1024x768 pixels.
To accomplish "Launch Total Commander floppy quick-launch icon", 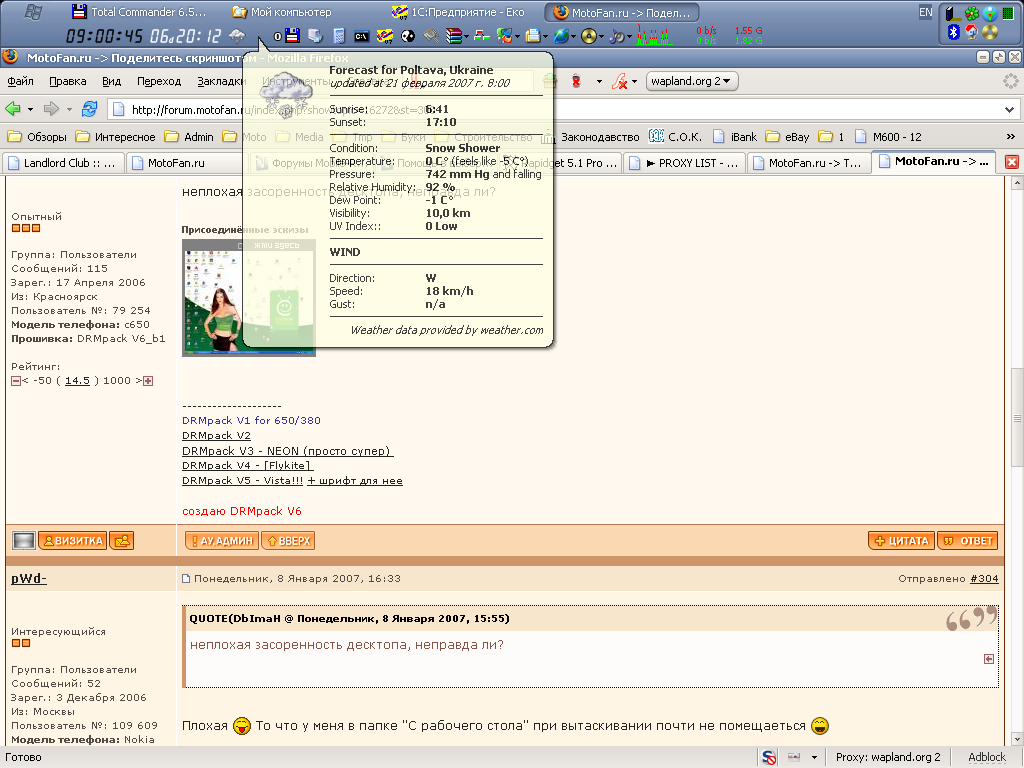I will click(x=292, y=36).
